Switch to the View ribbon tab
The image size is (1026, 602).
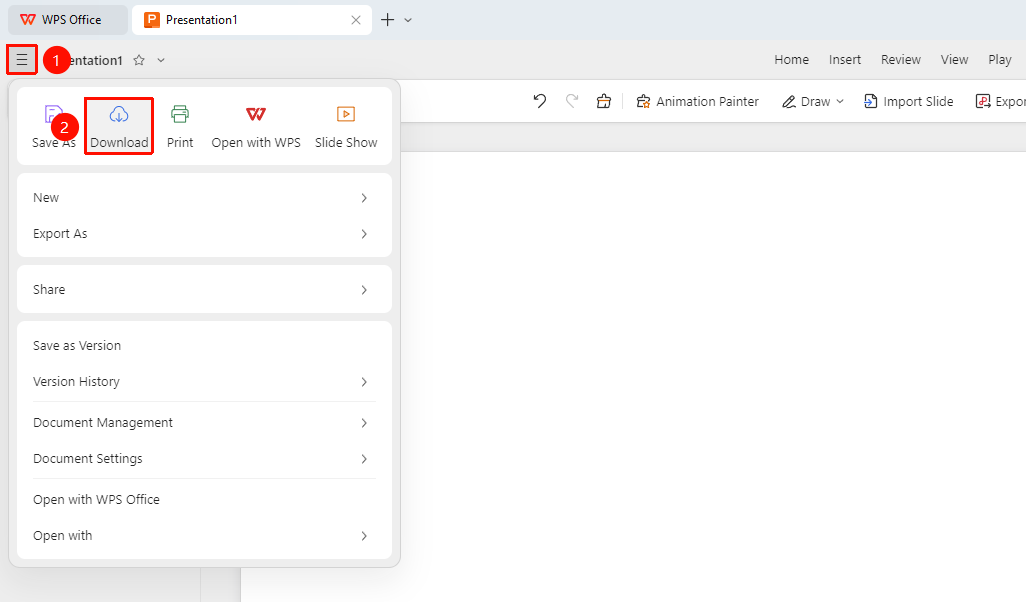click(x=955, y=60)
